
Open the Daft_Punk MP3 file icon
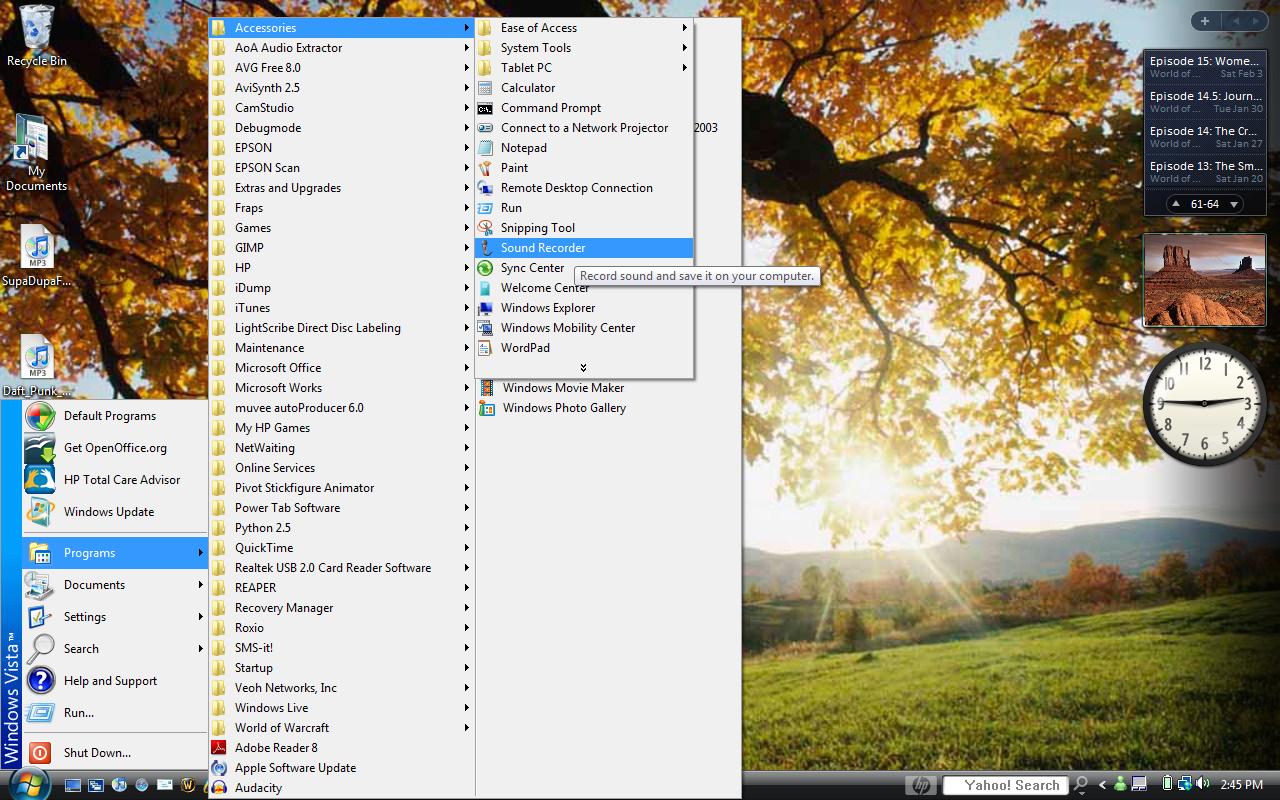click(36, 365)
